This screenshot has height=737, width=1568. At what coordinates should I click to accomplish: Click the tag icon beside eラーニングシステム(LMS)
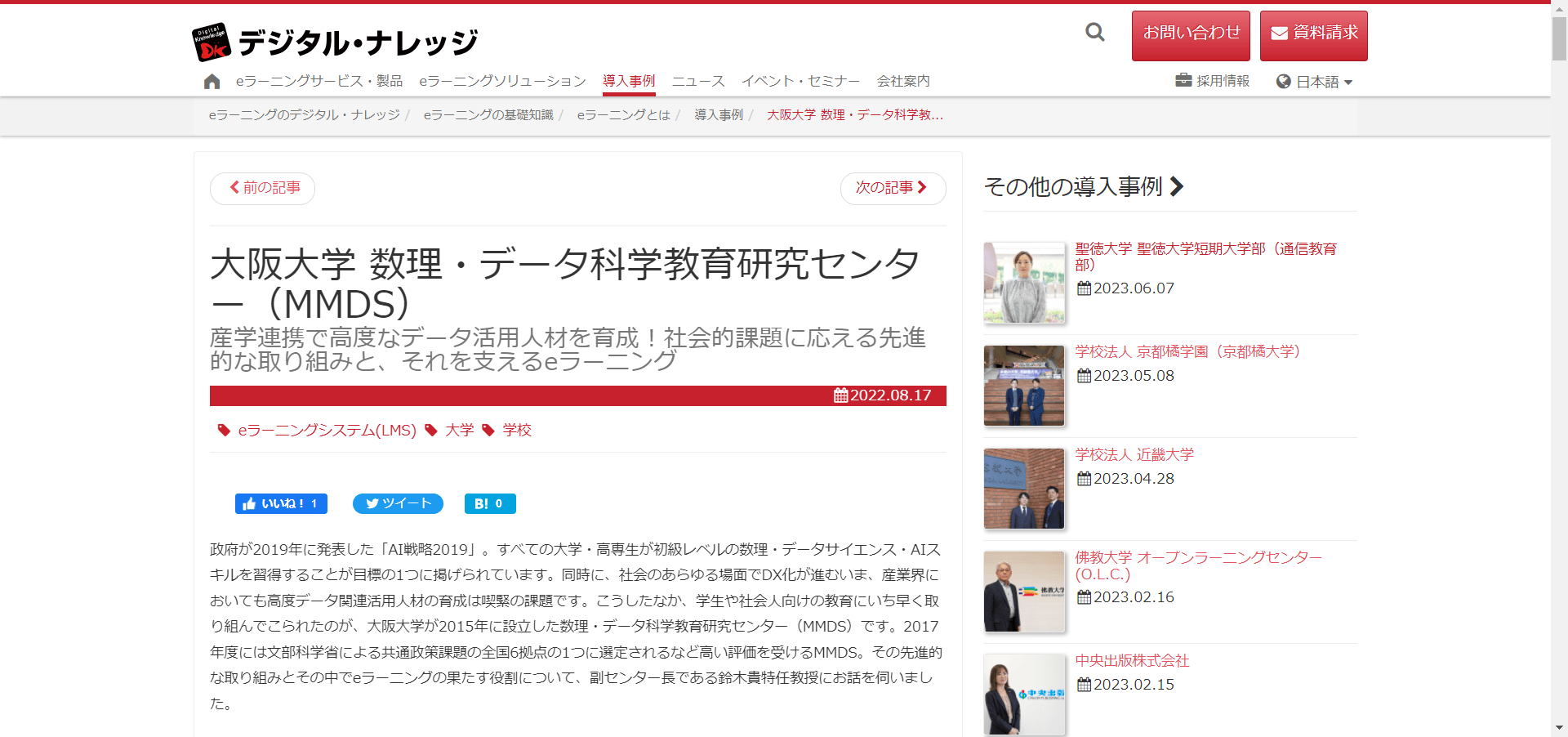[x=224, y=430]
